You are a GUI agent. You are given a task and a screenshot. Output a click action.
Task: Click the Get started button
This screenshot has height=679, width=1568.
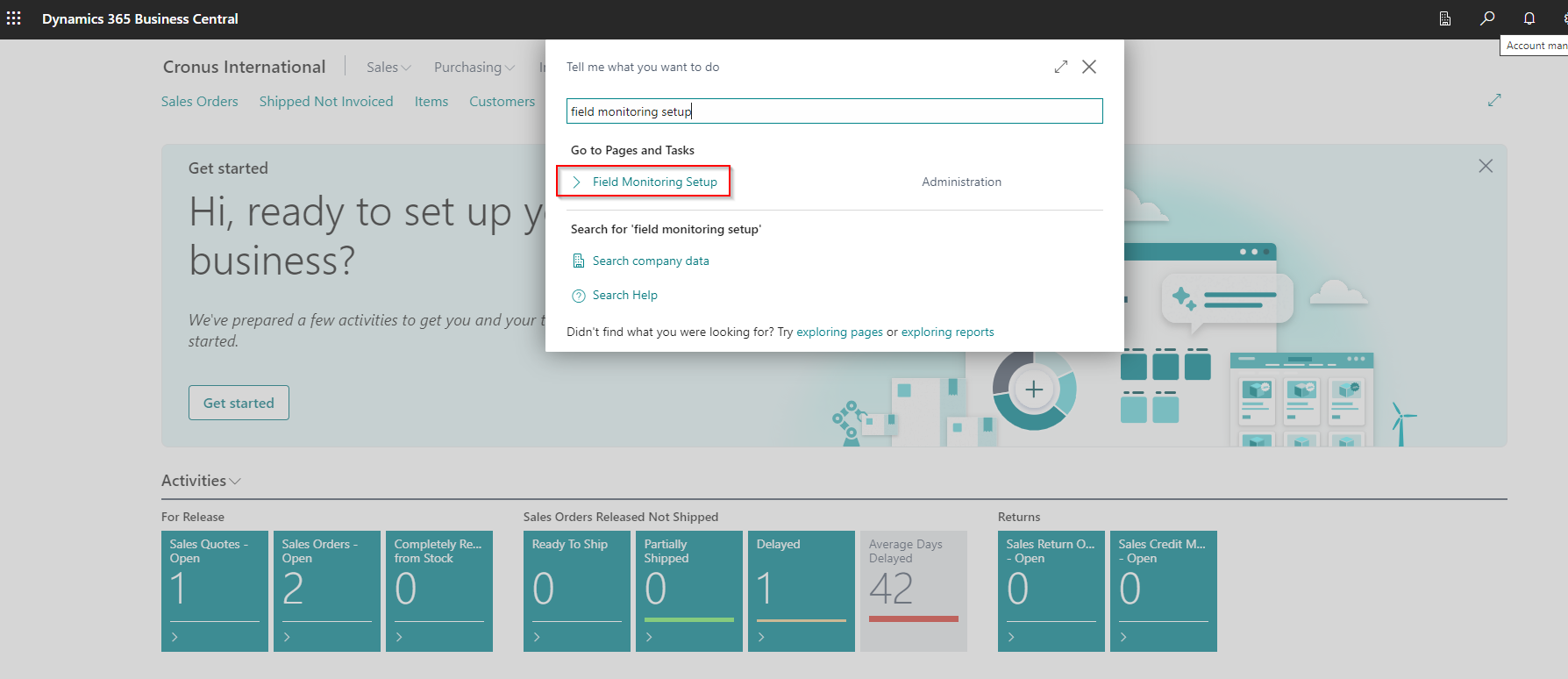coord(239,403)
